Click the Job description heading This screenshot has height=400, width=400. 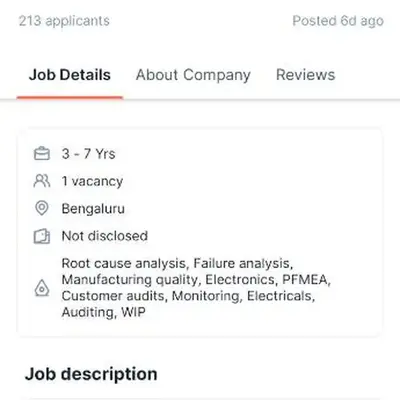(91, 374)
